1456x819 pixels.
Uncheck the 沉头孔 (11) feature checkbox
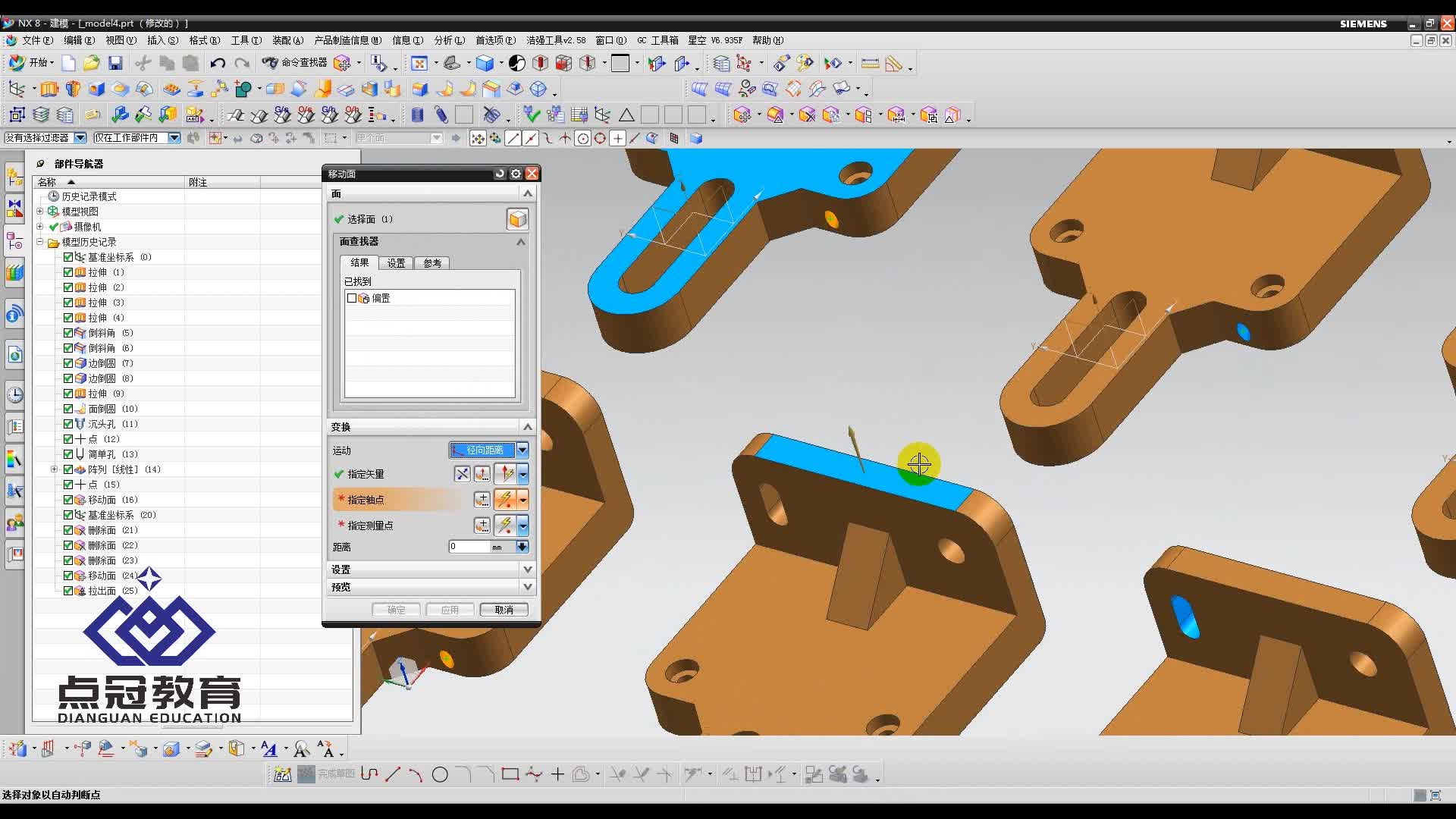68,424
